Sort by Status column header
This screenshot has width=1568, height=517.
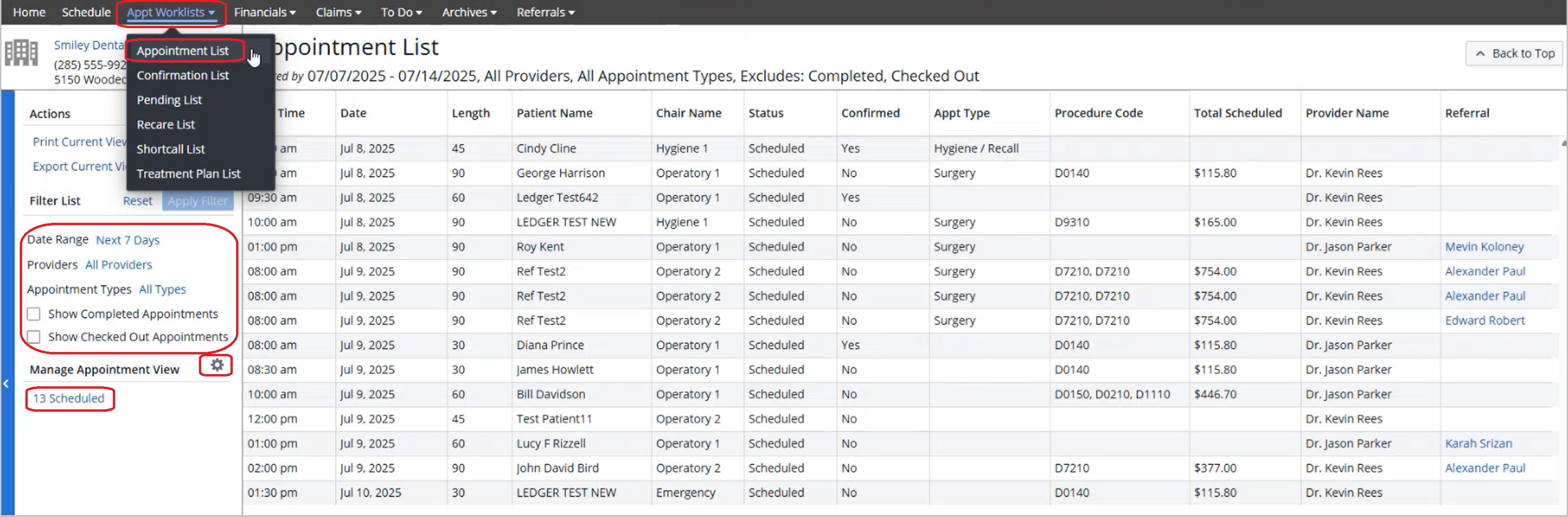(766, 113)
